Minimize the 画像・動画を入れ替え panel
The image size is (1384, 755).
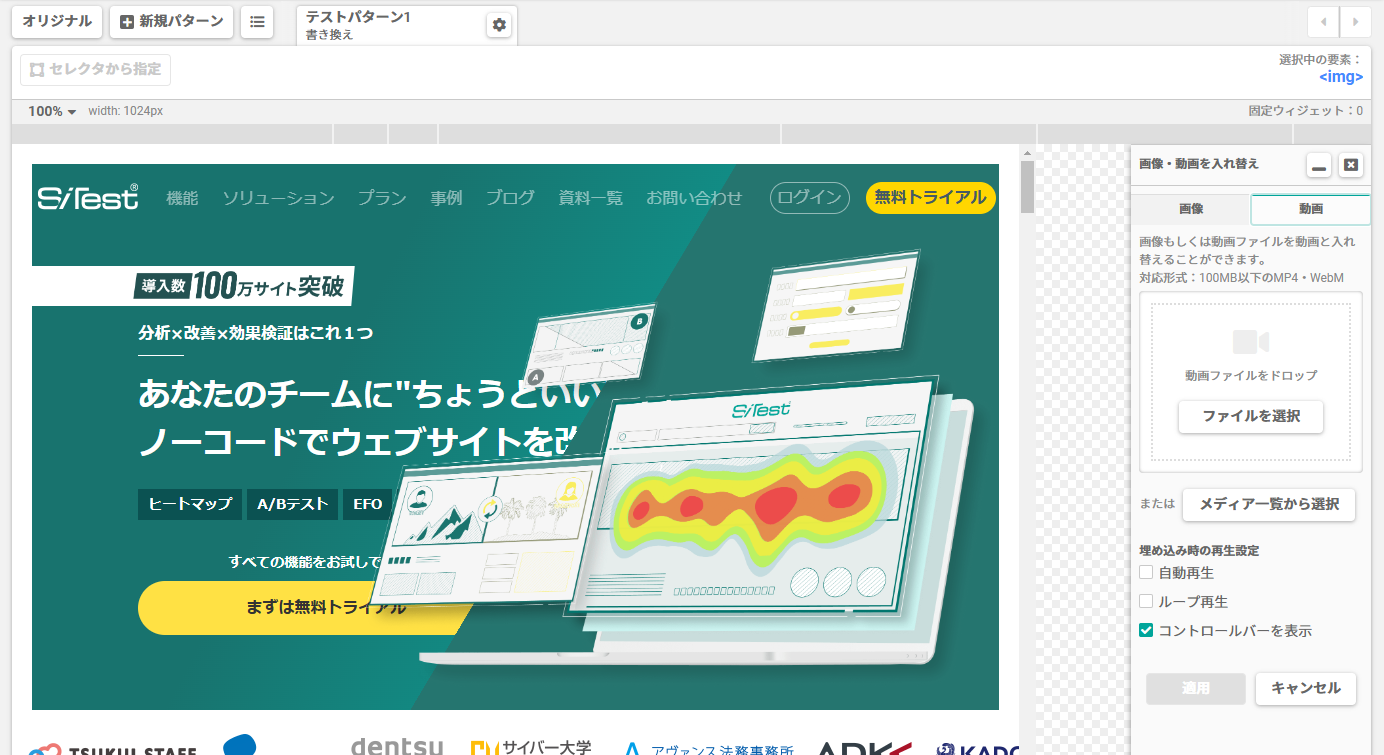pos(1319,165)
